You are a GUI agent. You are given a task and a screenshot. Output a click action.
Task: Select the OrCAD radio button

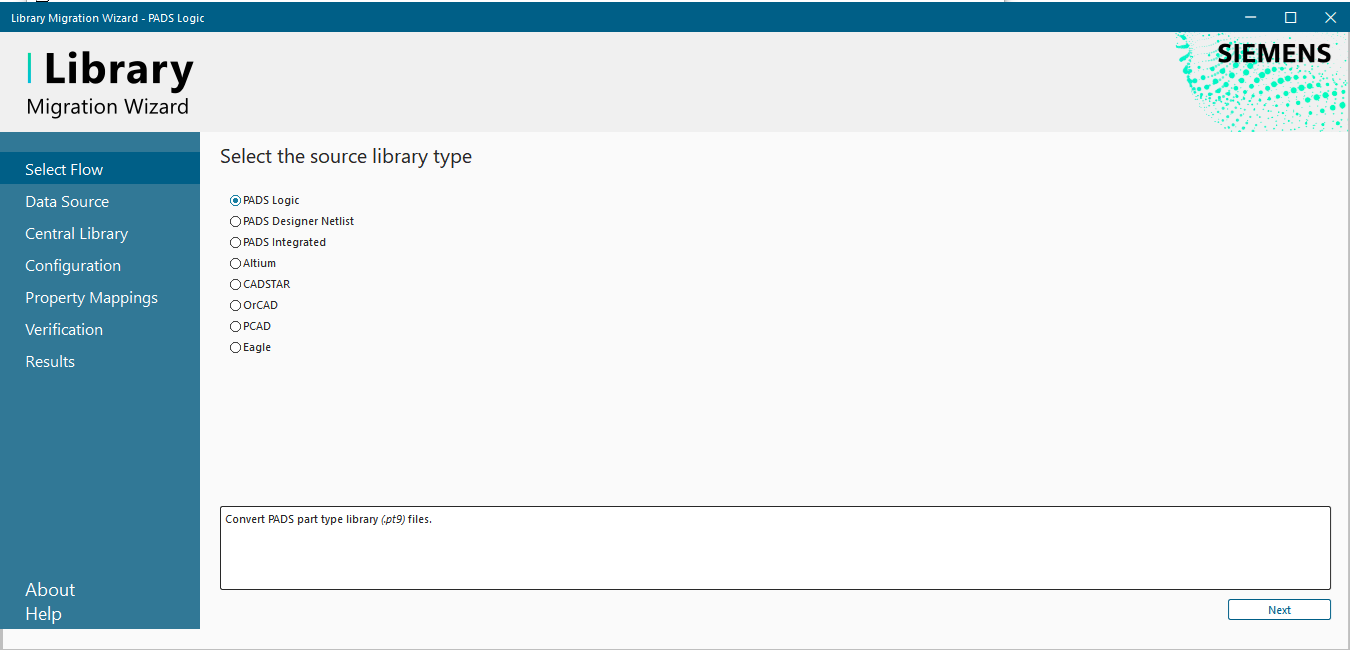(x=236, y=306)
